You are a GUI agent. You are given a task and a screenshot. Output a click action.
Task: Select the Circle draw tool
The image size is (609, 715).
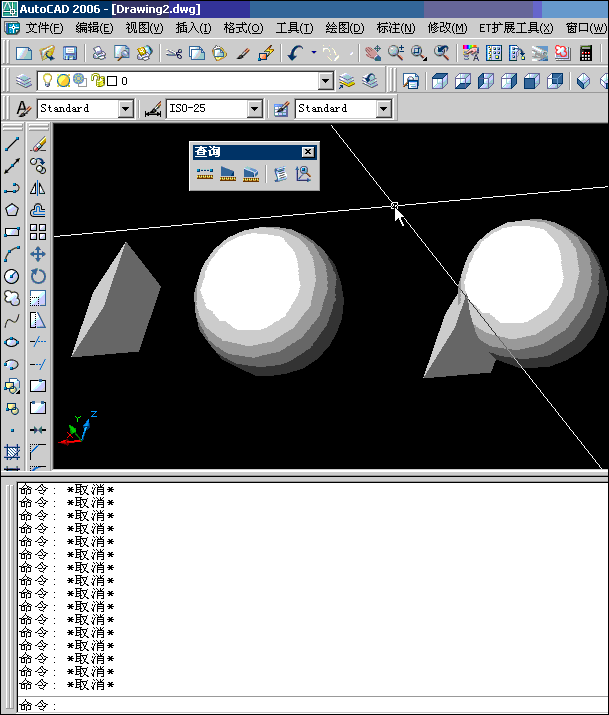click(x=12, y=276)
